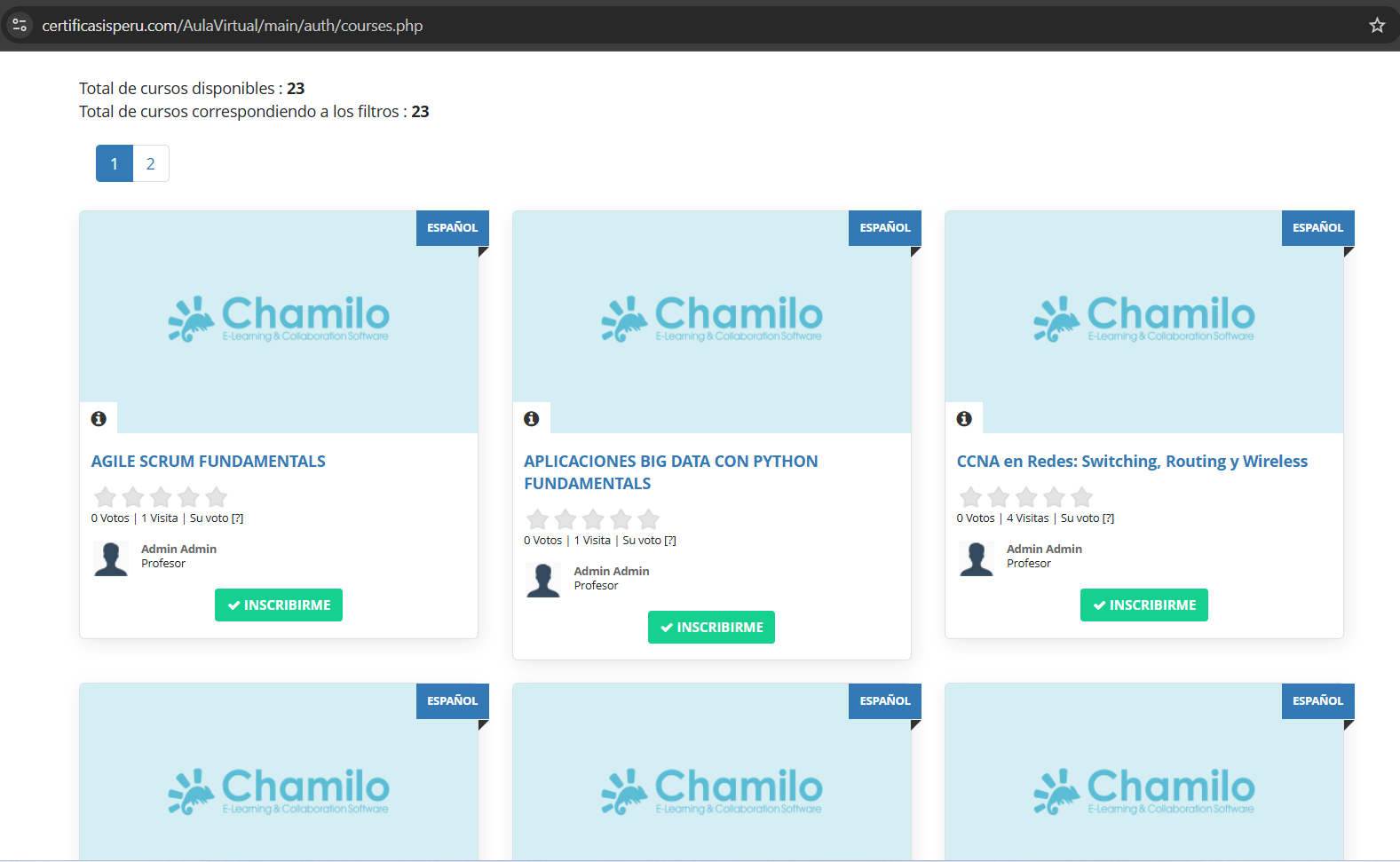
Task: Enroll in Aplicaciones Big Data via INSCRIBIRME
Action: tap(711, 627)
